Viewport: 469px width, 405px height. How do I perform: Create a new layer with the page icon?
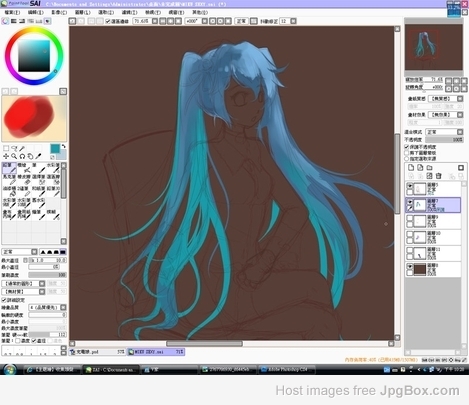pyautogui.click(x=411, y=167)
